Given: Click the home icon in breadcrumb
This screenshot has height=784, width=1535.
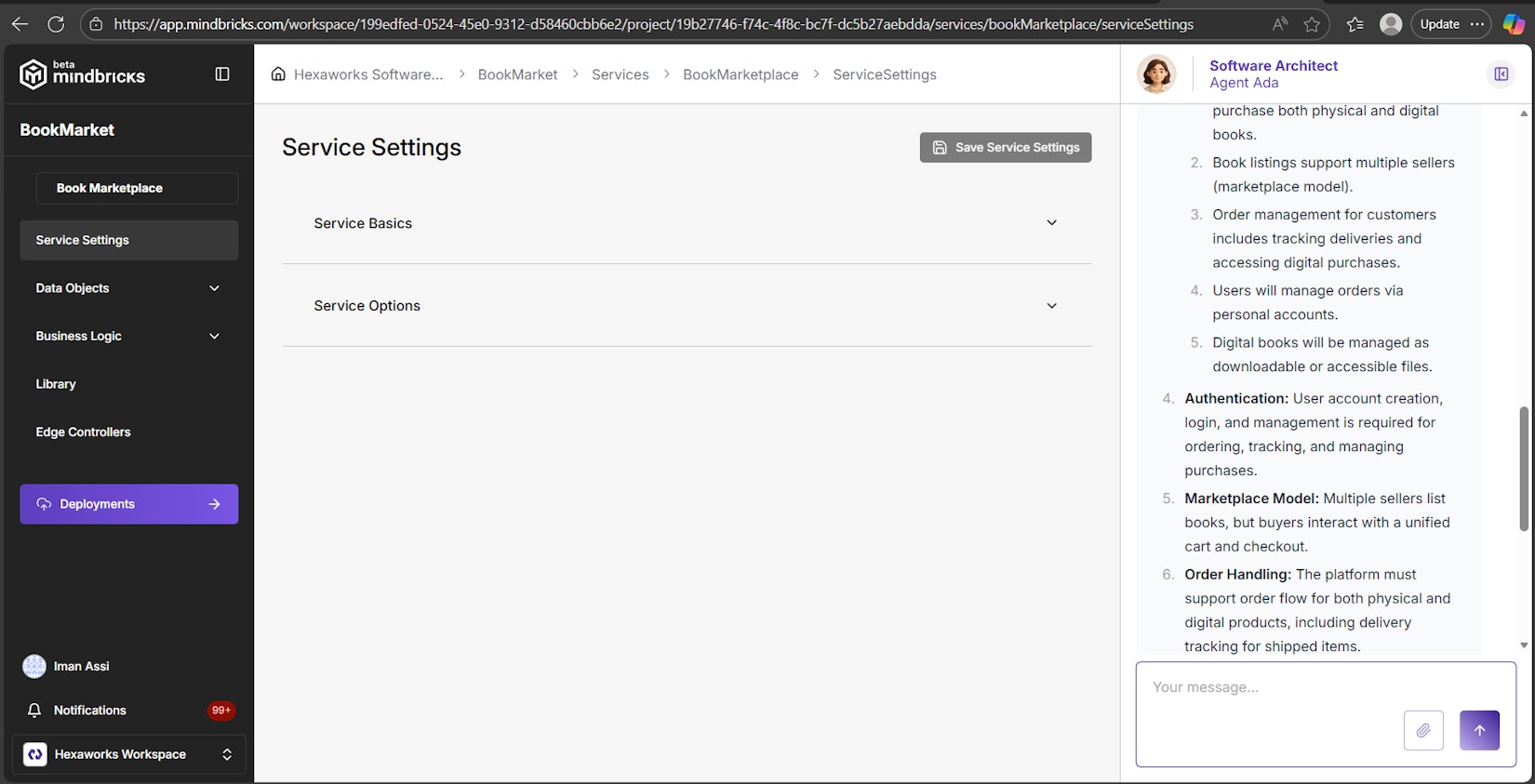Looking at the screenshot, I should (x=278, y=74).
